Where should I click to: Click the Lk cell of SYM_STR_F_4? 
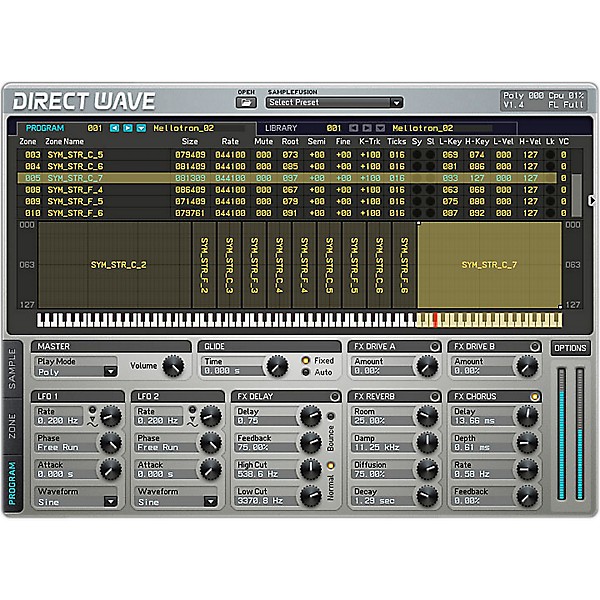pos(550,190)
